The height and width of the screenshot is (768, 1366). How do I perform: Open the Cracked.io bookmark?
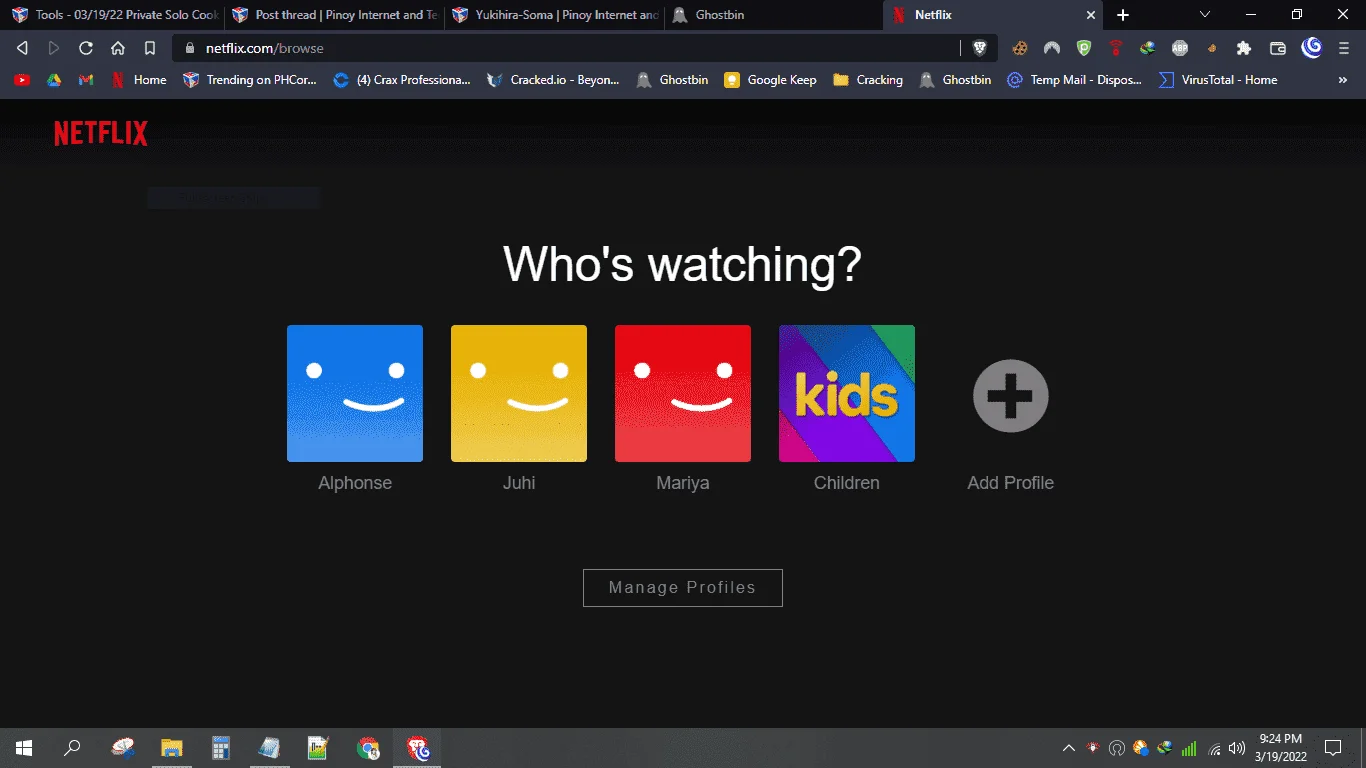pyautogui.click(x=553, y=80)
